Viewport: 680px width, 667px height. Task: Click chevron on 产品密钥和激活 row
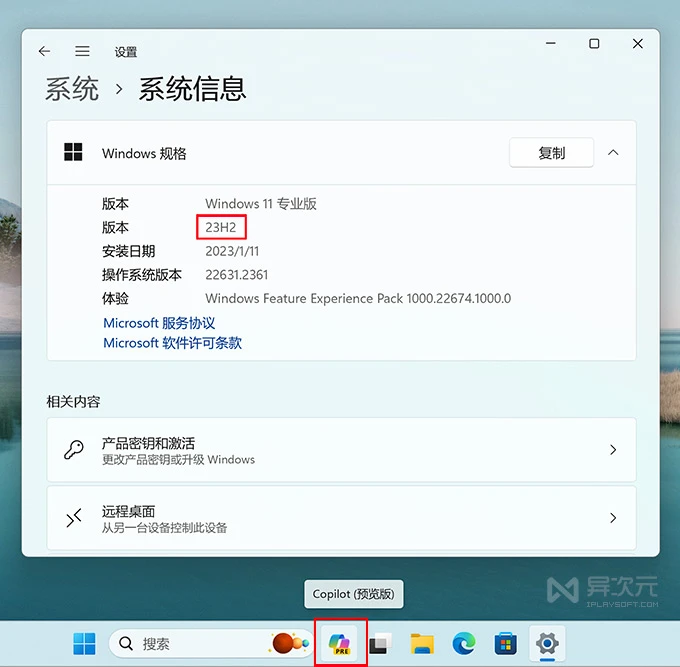click(613, 450)
